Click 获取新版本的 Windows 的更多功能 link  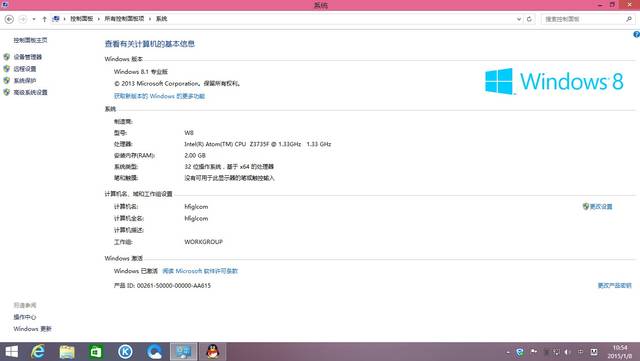pyautogui.click(x=160, y=96)
